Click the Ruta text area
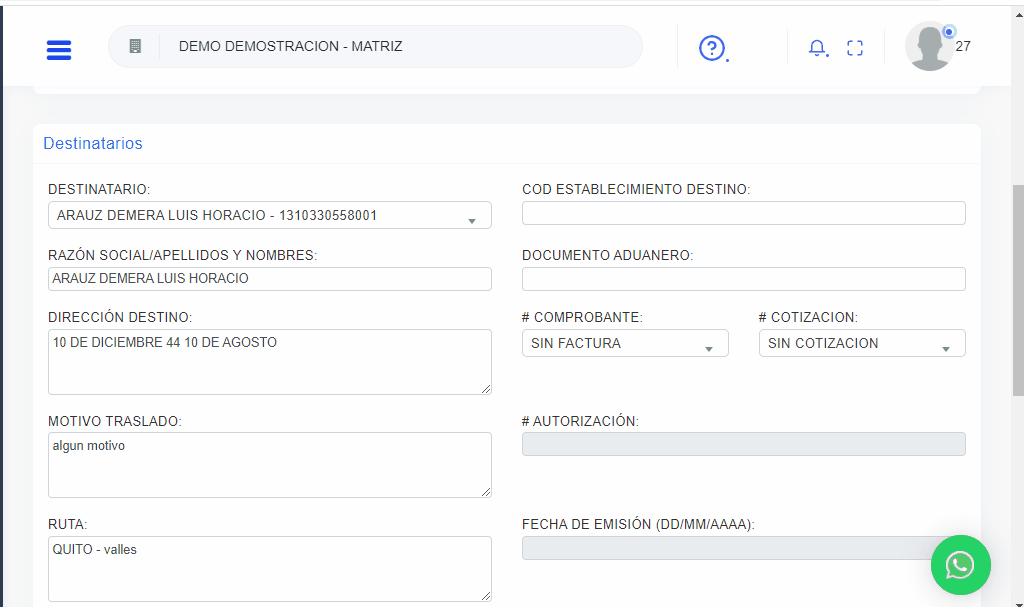This screenshot has width=1024, height=607. [269, 569]
